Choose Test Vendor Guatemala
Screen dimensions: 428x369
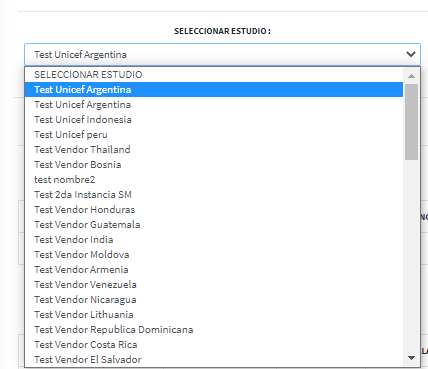(x=214, y=225)
